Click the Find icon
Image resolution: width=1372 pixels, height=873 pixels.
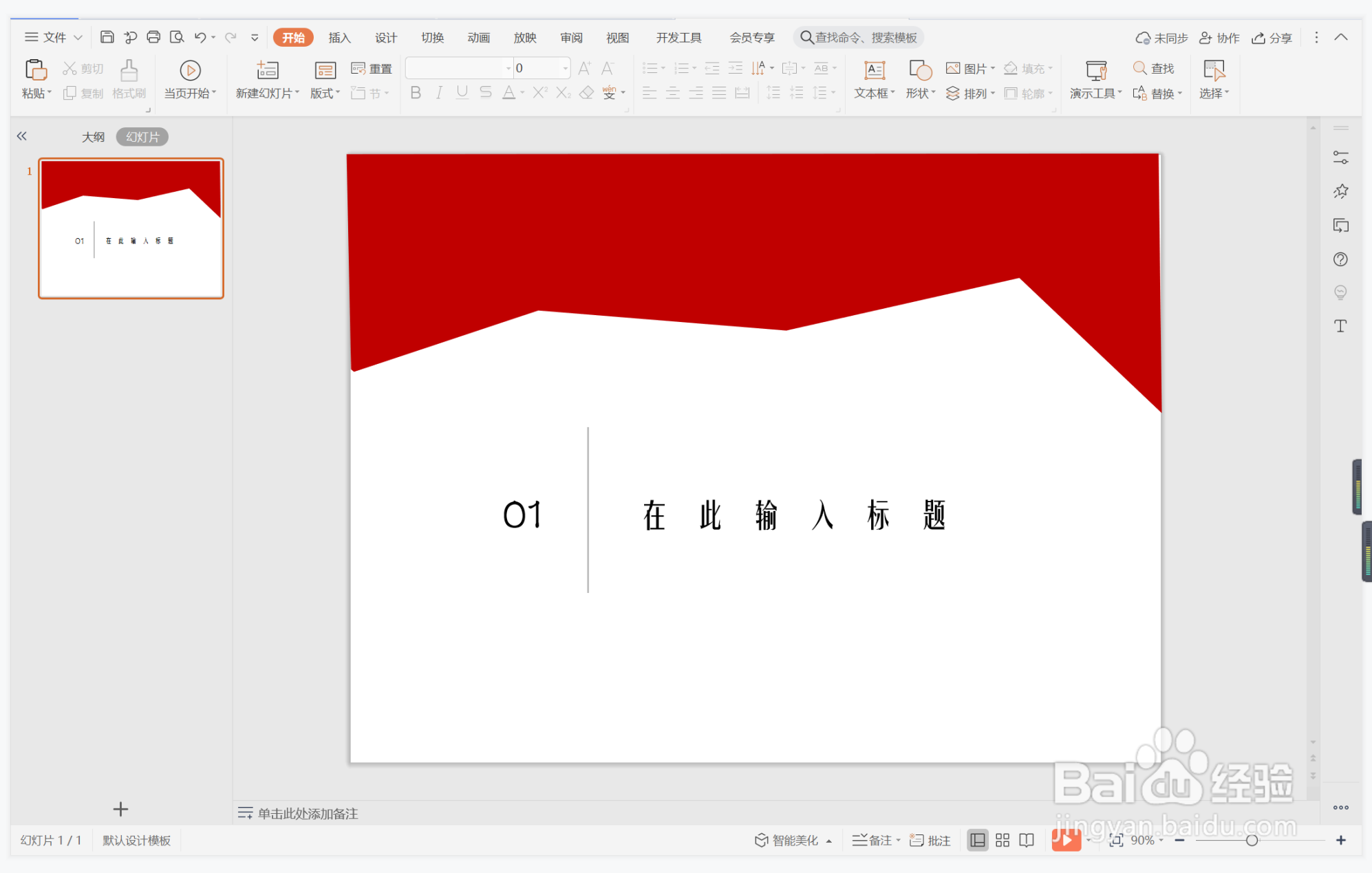pyautogui.click(x=1140, y=68)
